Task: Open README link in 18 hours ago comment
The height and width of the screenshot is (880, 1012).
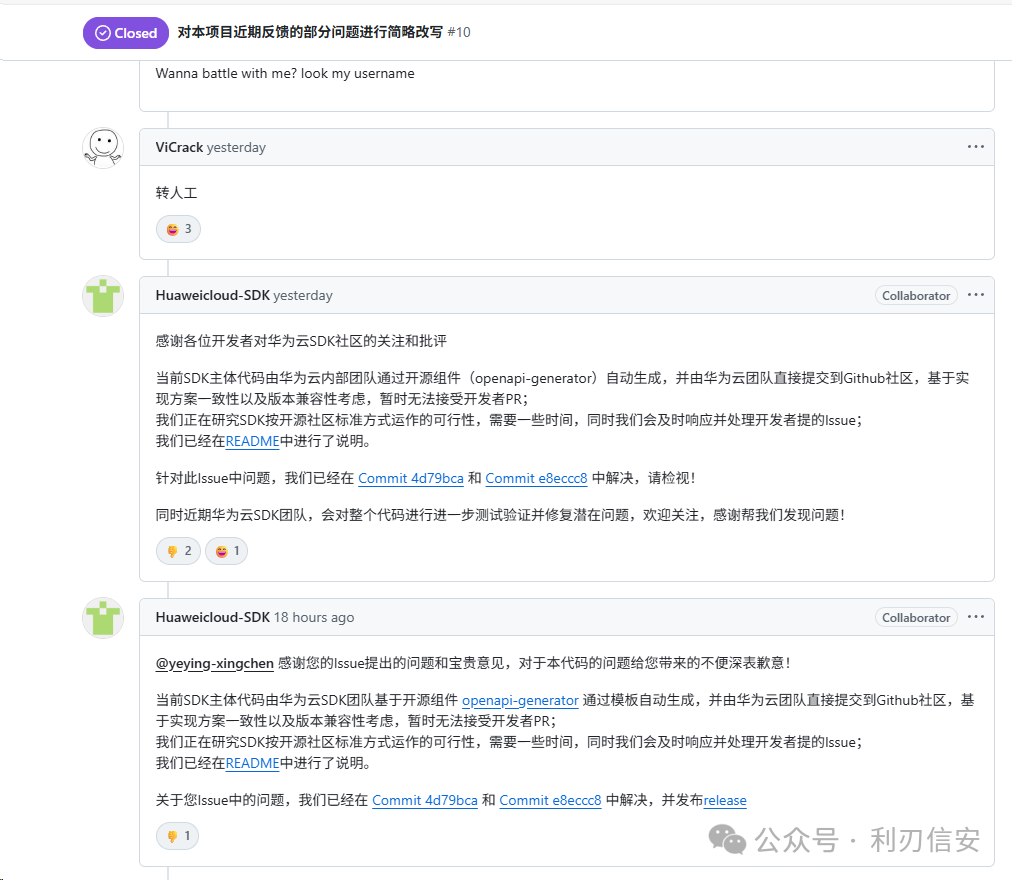Action: coord(252,763)
